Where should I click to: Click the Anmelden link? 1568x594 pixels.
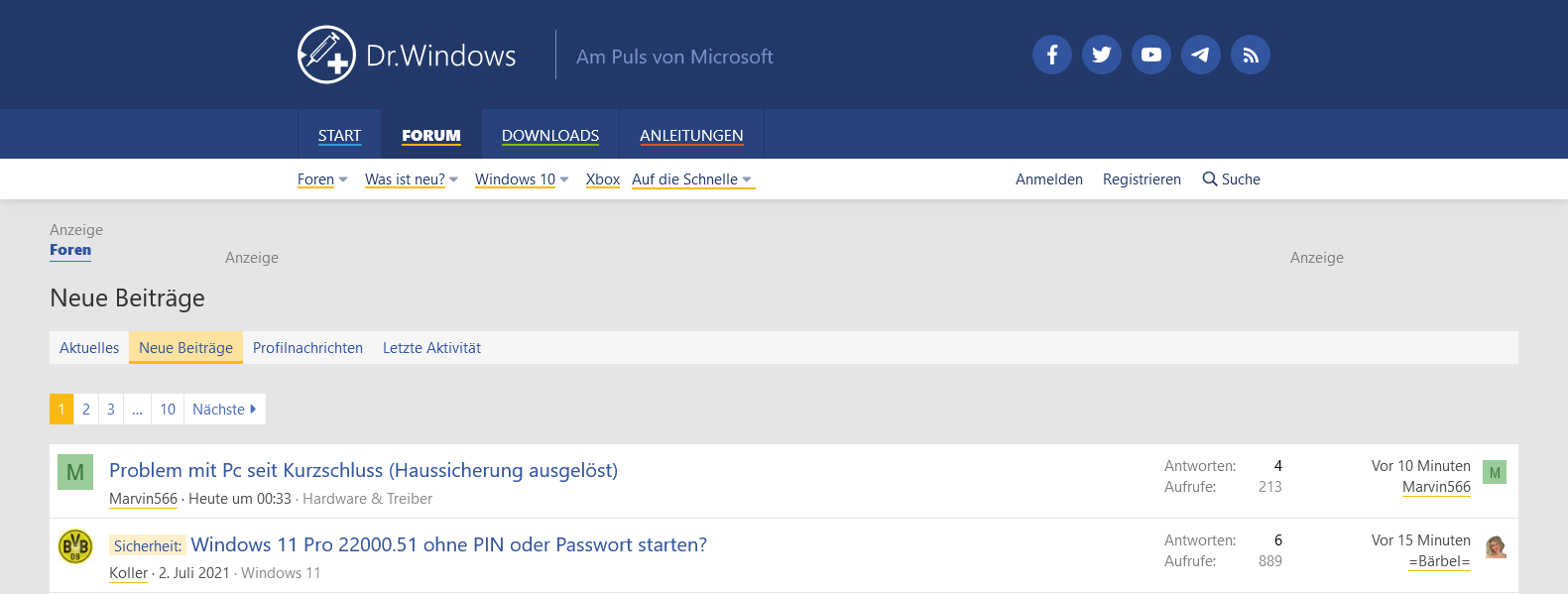coord(1048,179)
